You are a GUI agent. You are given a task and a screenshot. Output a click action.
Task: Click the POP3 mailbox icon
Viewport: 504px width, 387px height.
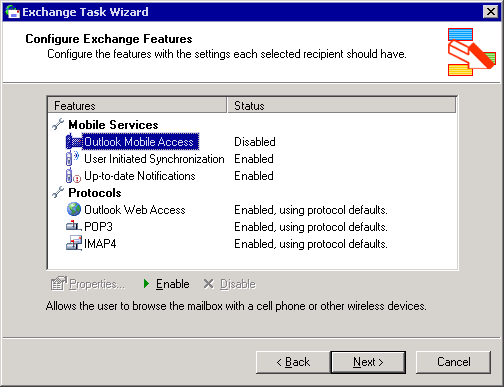(x=74, y=226)
